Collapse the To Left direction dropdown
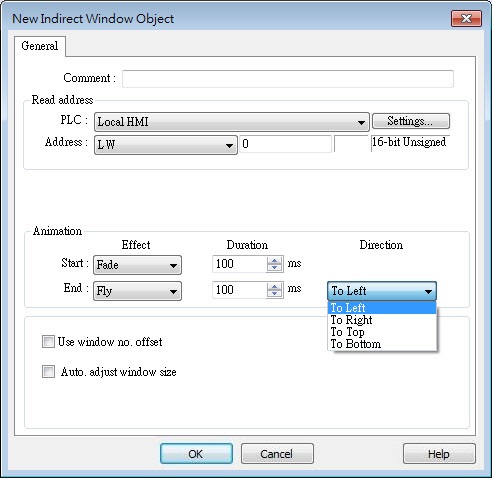The height and width of the screenshot is (478, 492). (382, 291)
